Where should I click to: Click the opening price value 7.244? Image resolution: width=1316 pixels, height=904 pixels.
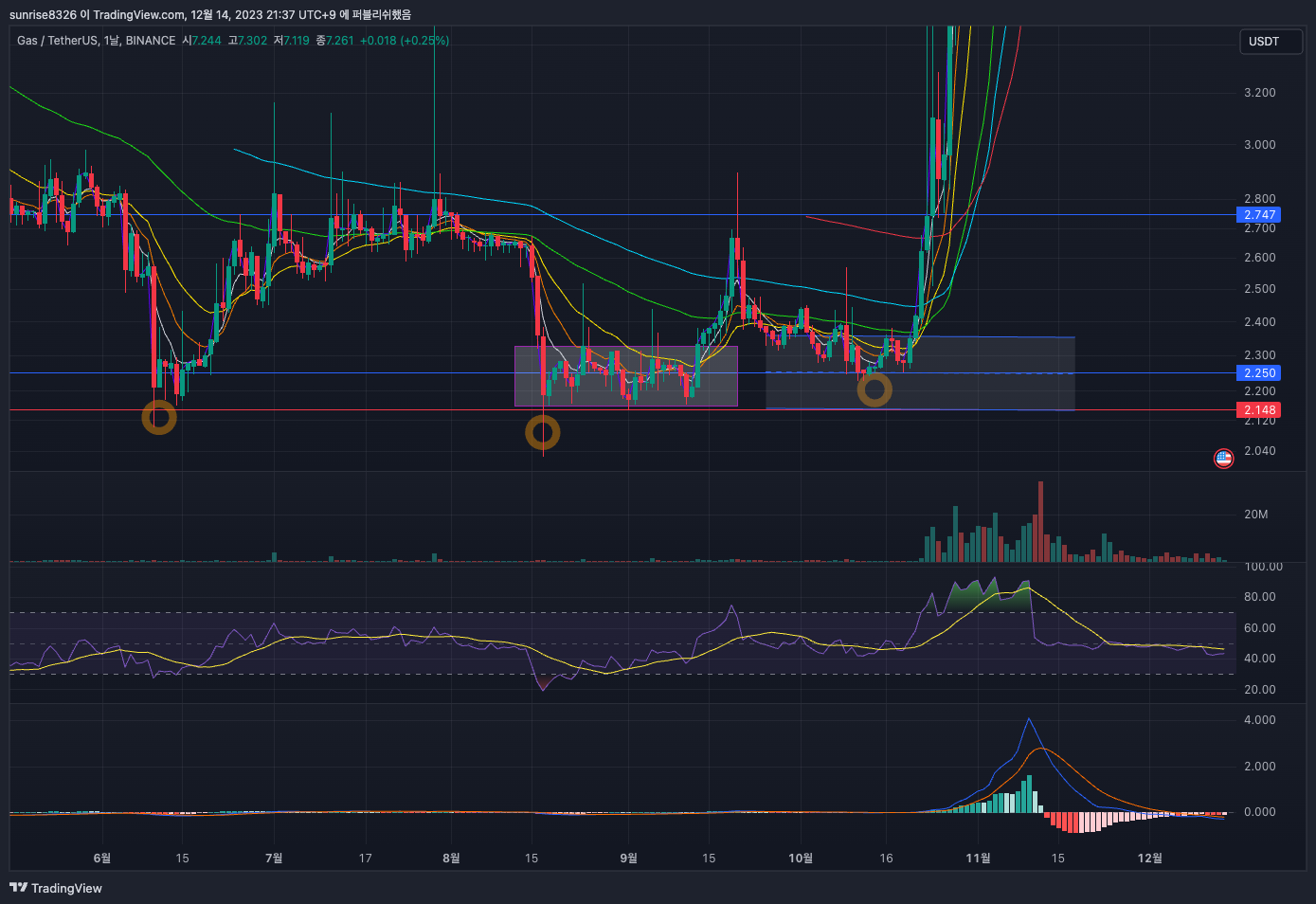pyautogui.click(x=207, y=41)
